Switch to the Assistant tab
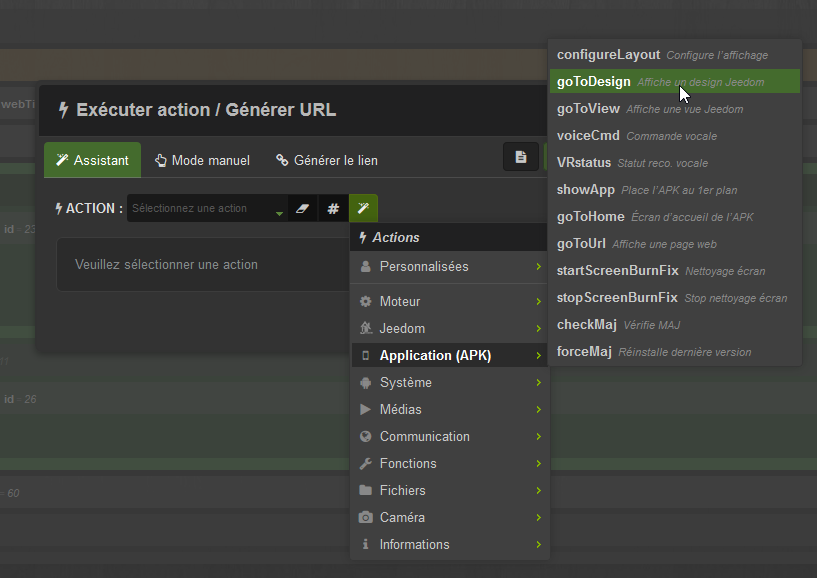Image resolution: width=817 pixels, height=578 pixels. [x=92, y=160]
